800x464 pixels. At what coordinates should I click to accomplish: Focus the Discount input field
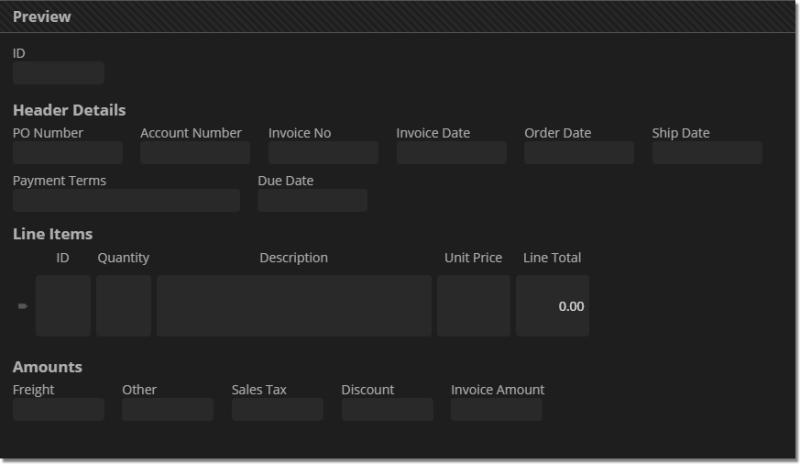pos(387,409)
